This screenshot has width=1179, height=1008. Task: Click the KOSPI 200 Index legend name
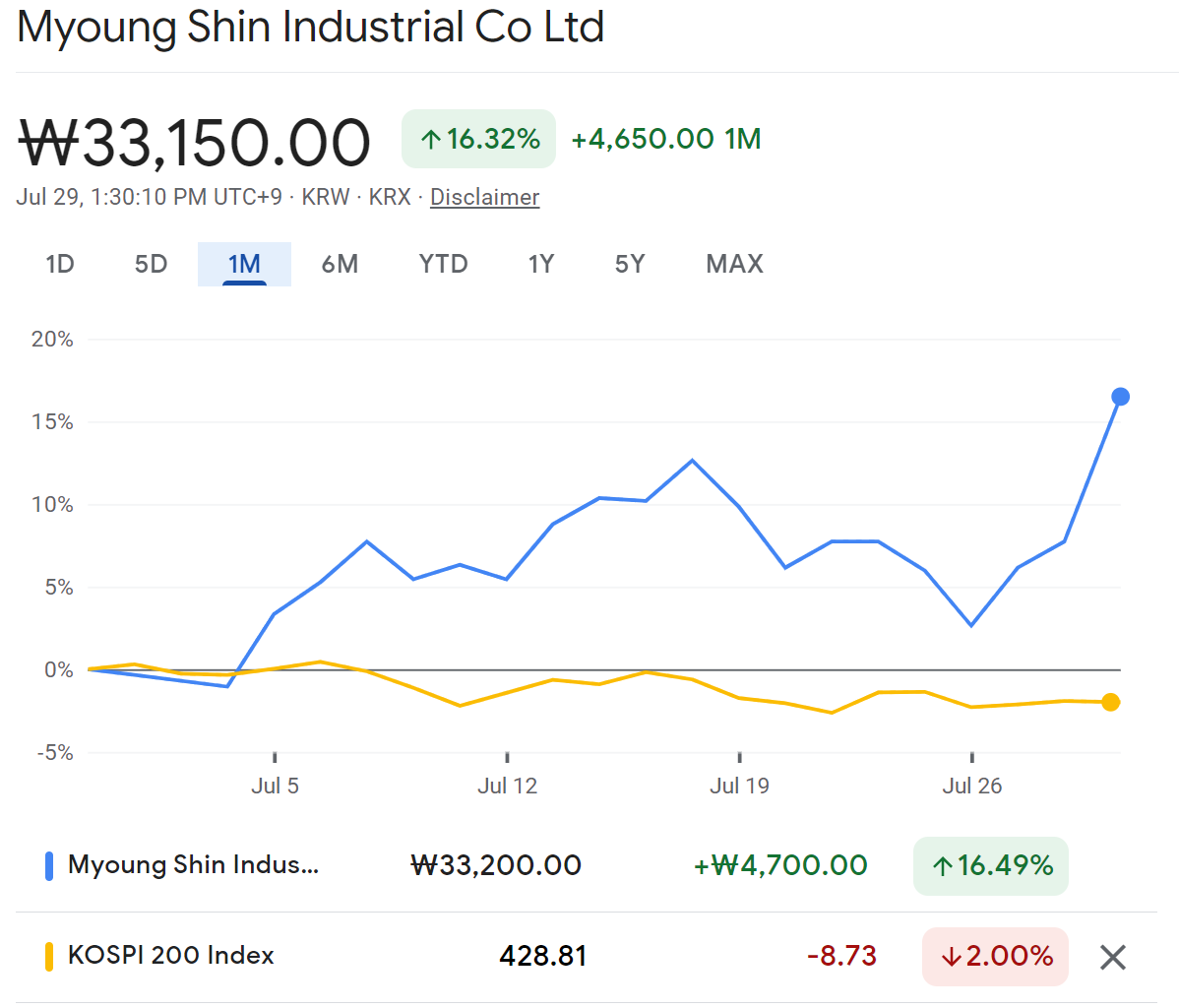(x=170, y=956)
